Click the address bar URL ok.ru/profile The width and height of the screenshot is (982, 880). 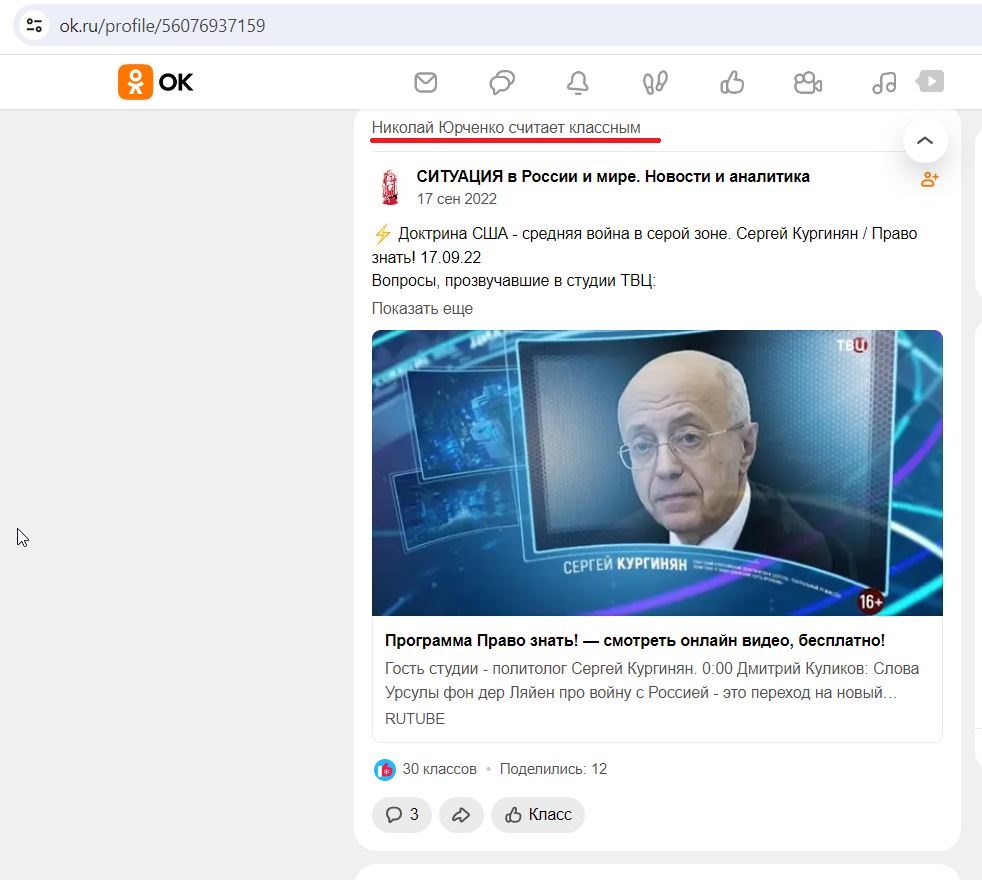point(162,26)
